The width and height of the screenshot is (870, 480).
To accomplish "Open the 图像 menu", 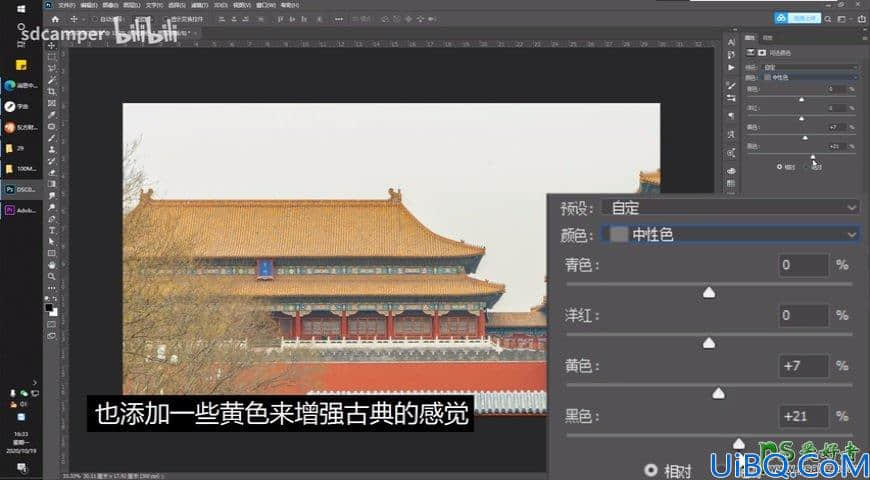I will [x=110, y=5].
